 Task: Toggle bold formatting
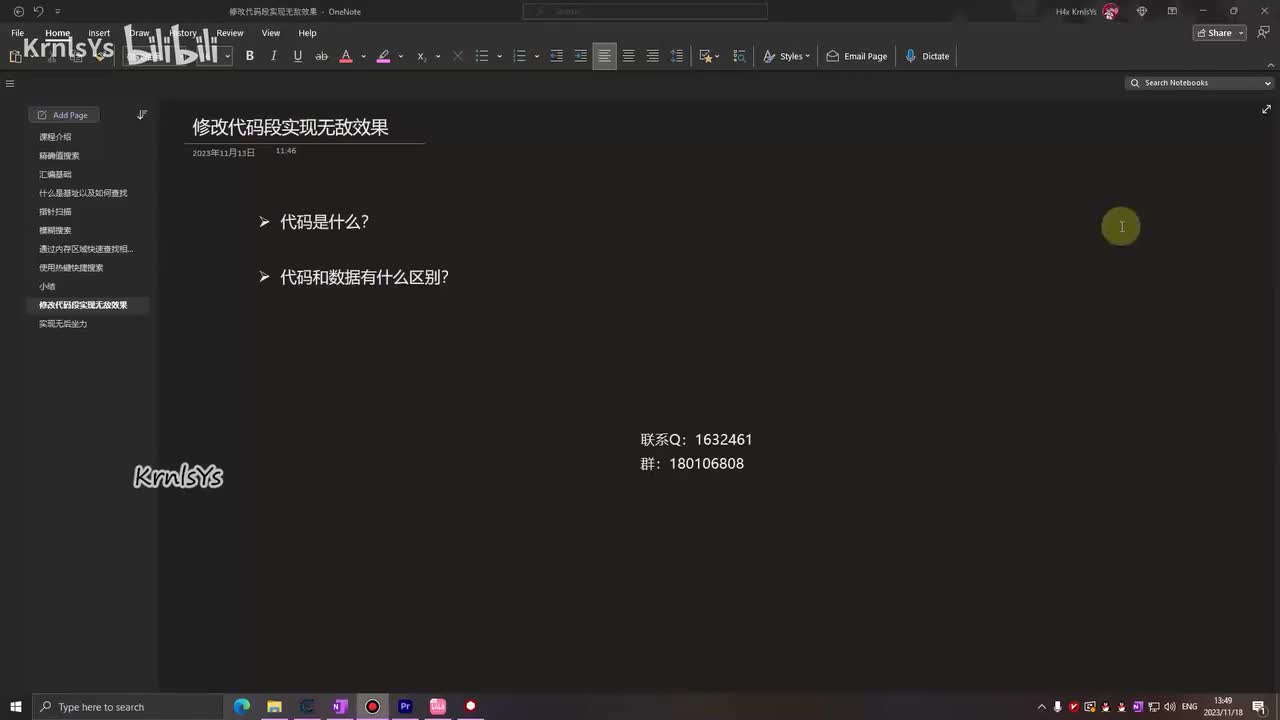(250, 56)
